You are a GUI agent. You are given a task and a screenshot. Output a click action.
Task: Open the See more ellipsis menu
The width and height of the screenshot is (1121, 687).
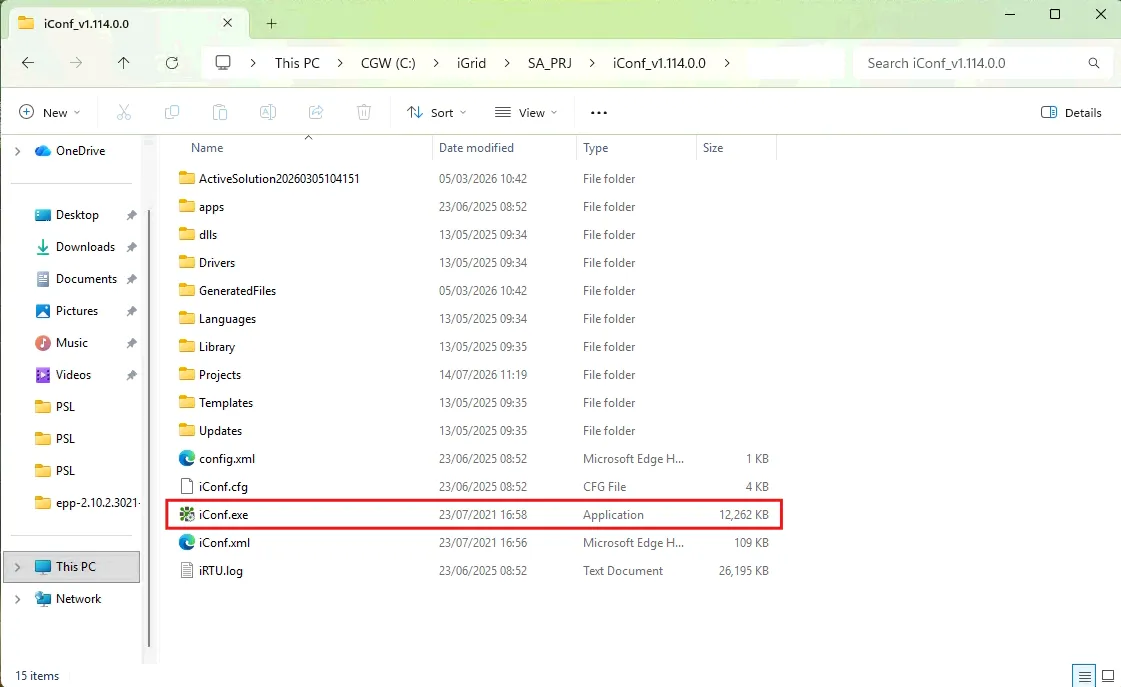click(599, 112)
